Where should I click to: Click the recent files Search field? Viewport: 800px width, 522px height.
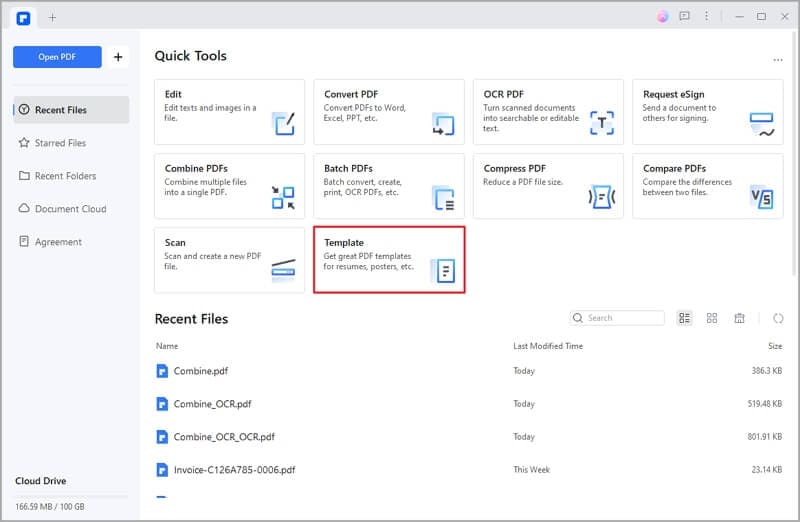pos(618,318)
